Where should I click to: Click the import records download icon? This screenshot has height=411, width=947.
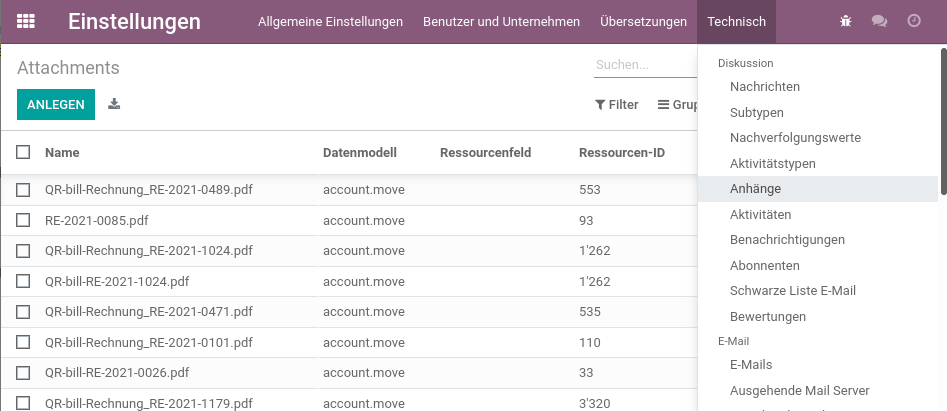(114, 104)
